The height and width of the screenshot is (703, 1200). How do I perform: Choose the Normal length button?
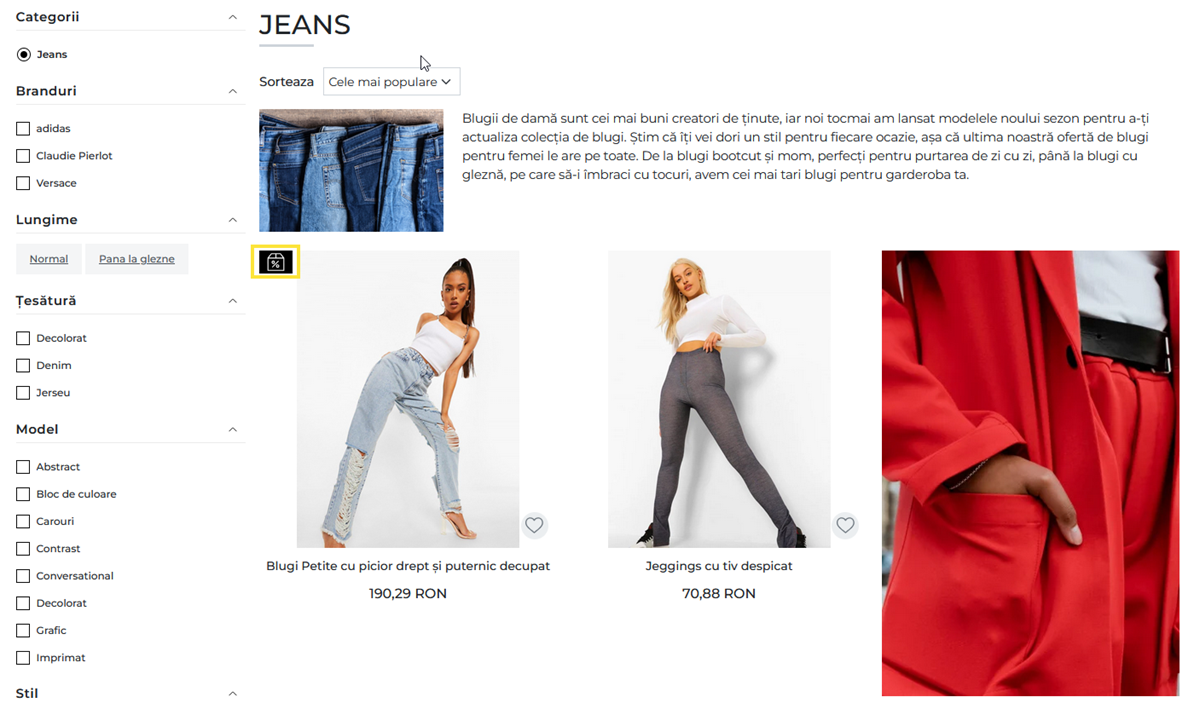(x=49, y=259)
